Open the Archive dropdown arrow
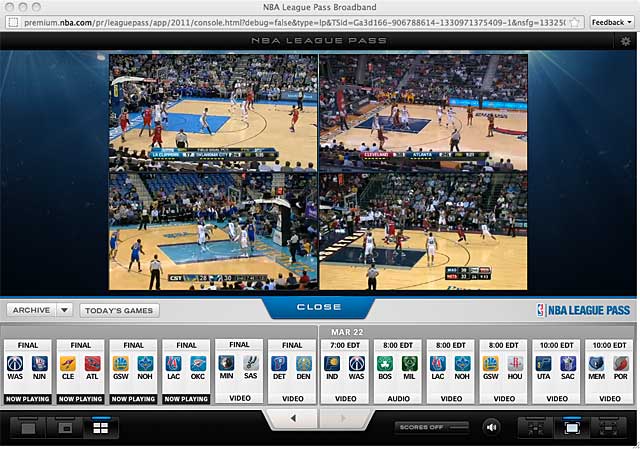Image resolution: width=640 pixels, height=449 pixels. 65,310
